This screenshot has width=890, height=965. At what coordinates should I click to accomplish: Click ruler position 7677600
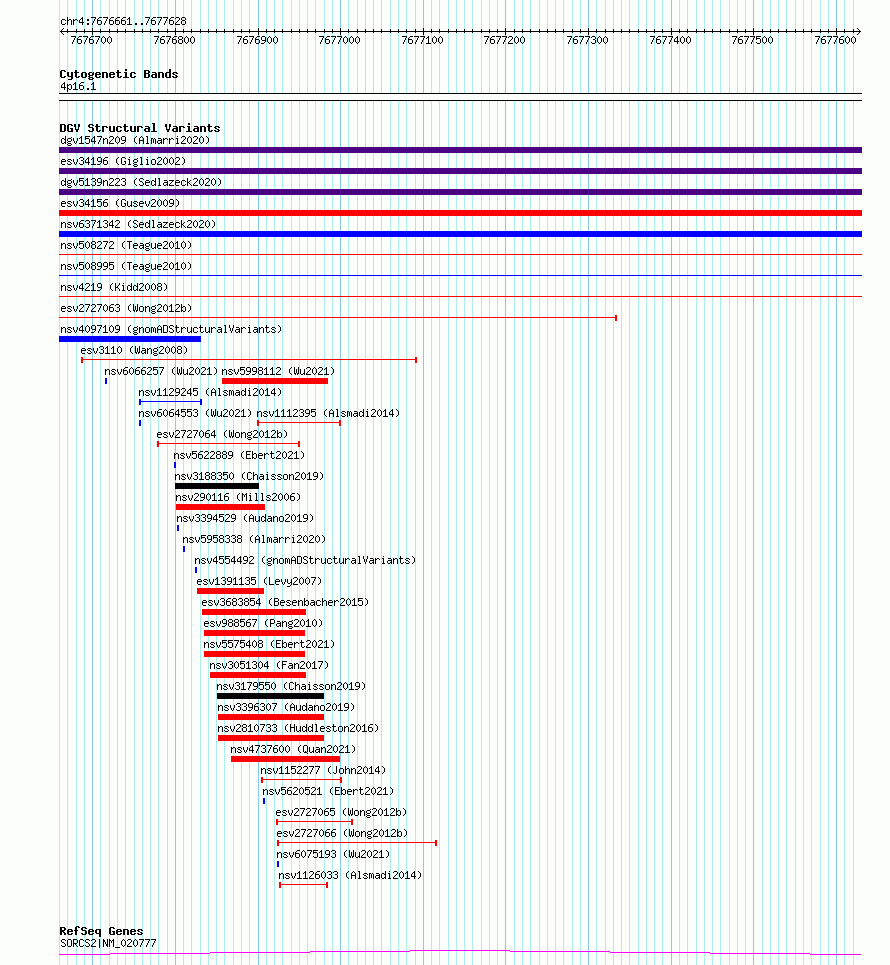click(835, 40)
